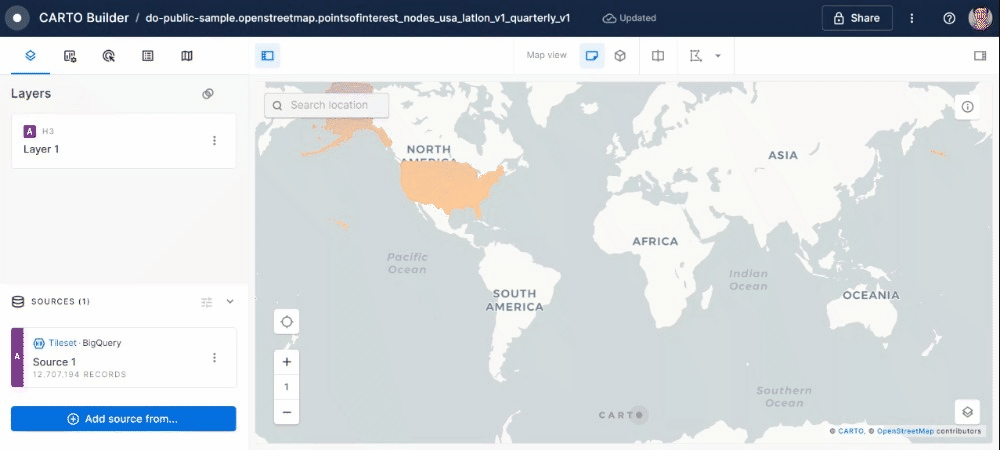
Task: Open Layer 1 options menu
Action: point(214,141)
